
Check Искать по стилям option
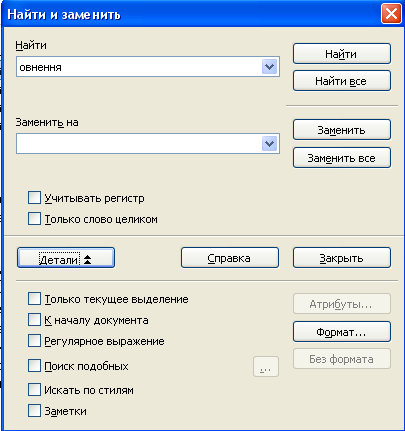pyautogui.click(x=34, y=389)
